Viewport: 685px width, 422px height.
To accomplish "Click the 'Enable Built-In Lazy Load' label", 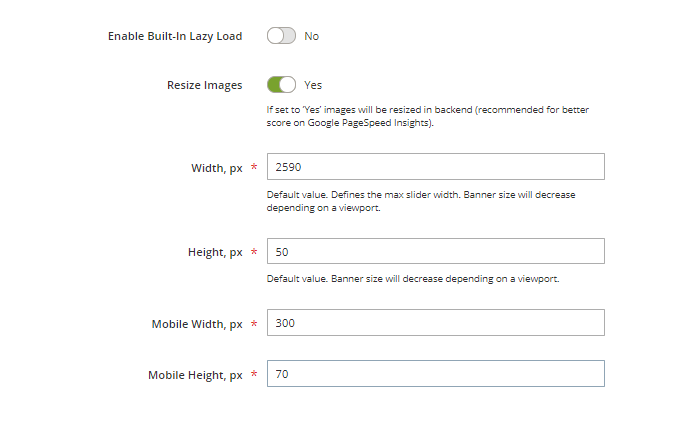I will 175,36.
